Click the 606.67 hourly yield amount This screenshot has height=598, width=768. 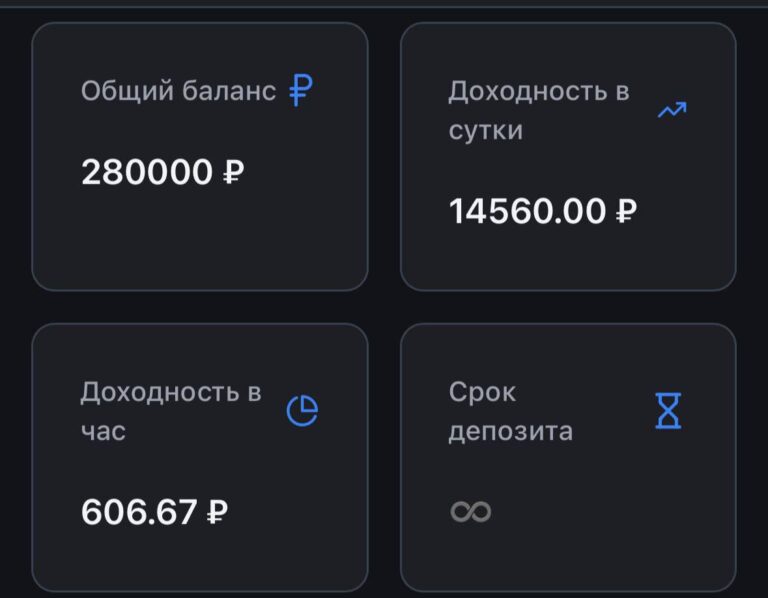point(139,513)
